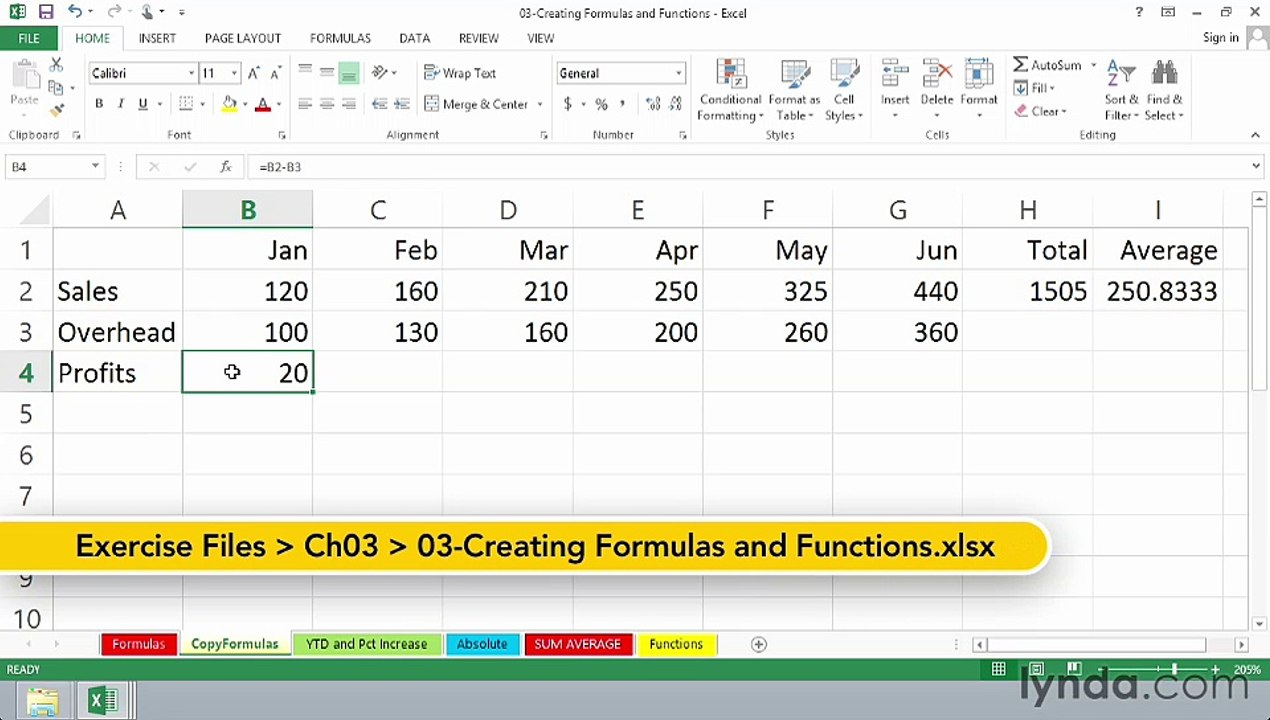Open Sort & Filter menu
The width and height of the screenshot is (1270, 720).
click(1121, 91)
